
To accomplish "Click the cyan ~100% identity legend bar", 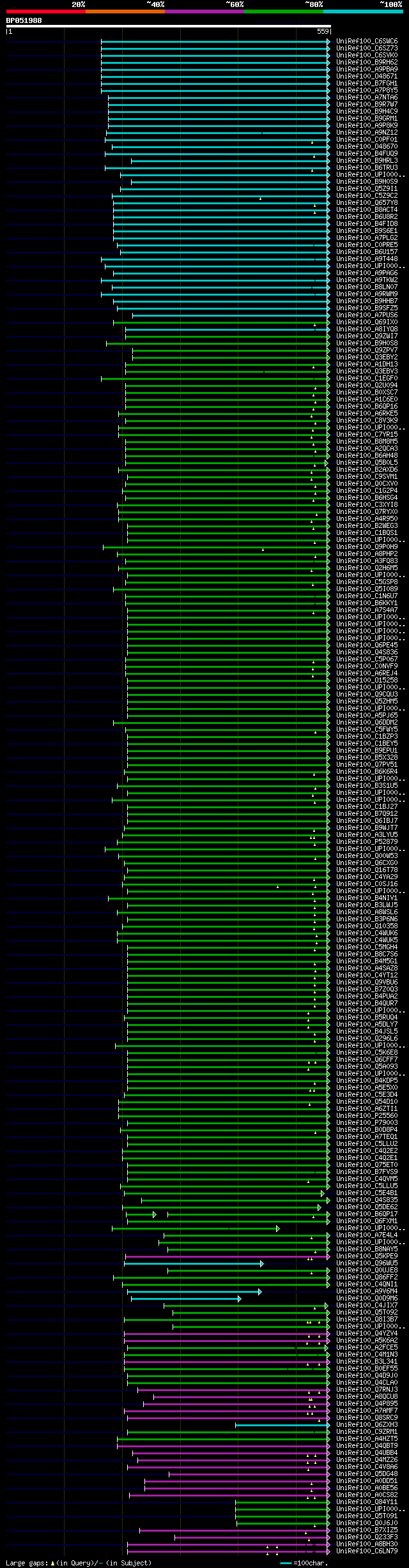I will point(362,11).
